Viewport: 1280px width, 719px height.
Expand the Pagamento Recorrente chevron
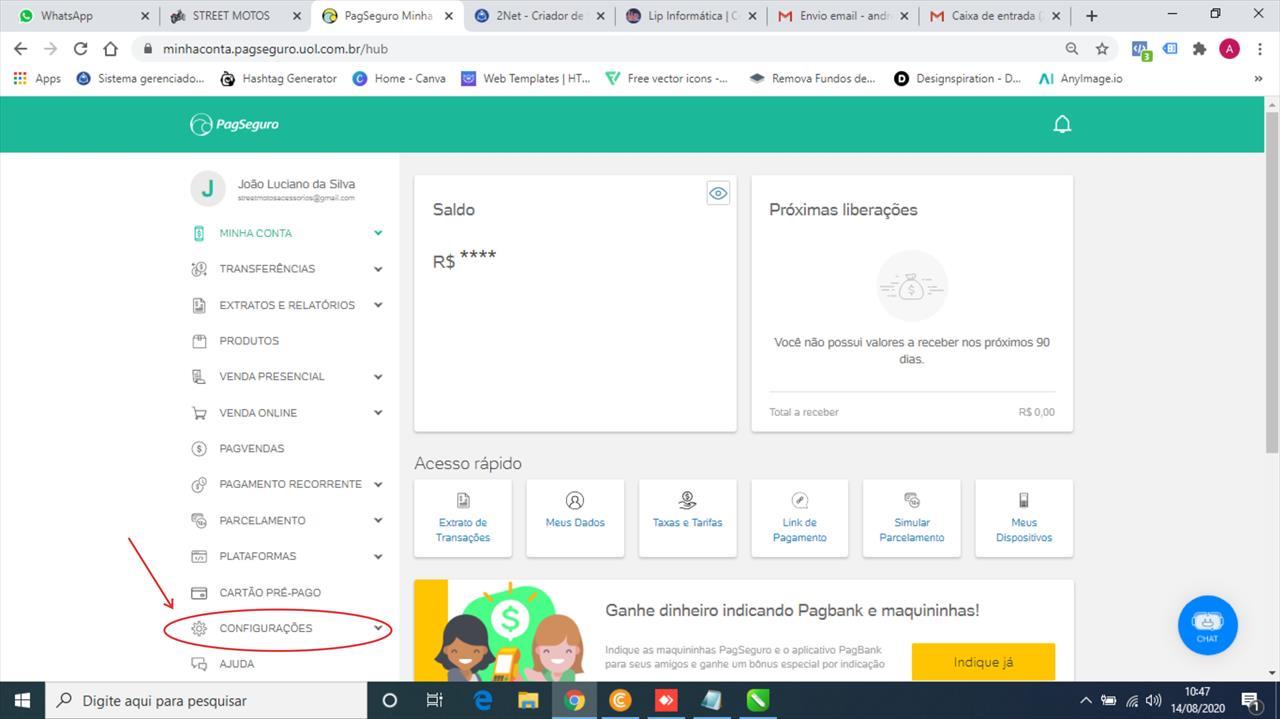378,485
